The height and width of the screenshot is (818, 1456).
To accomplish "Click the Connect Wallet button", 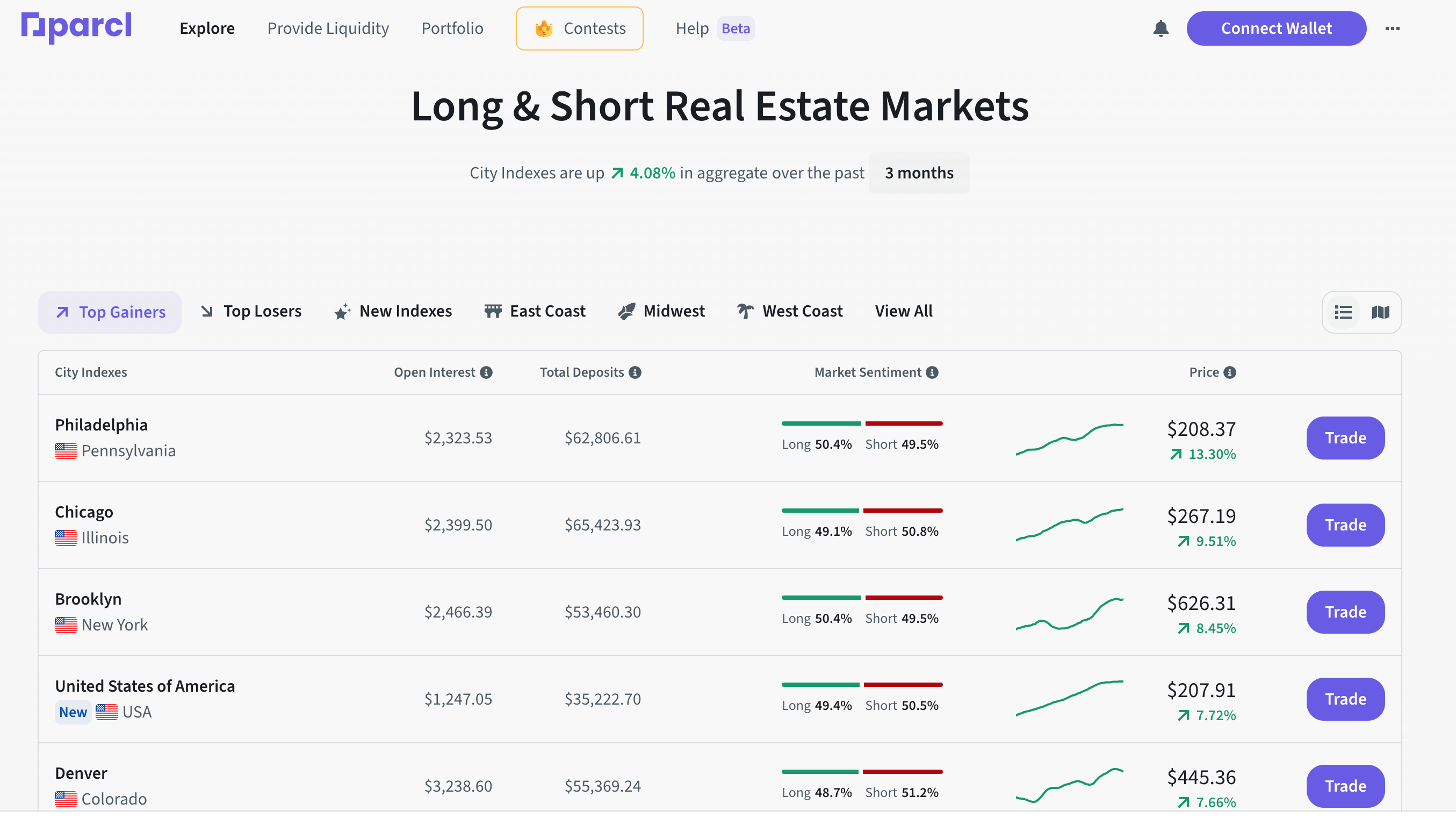I will [x=1275, y=28].
